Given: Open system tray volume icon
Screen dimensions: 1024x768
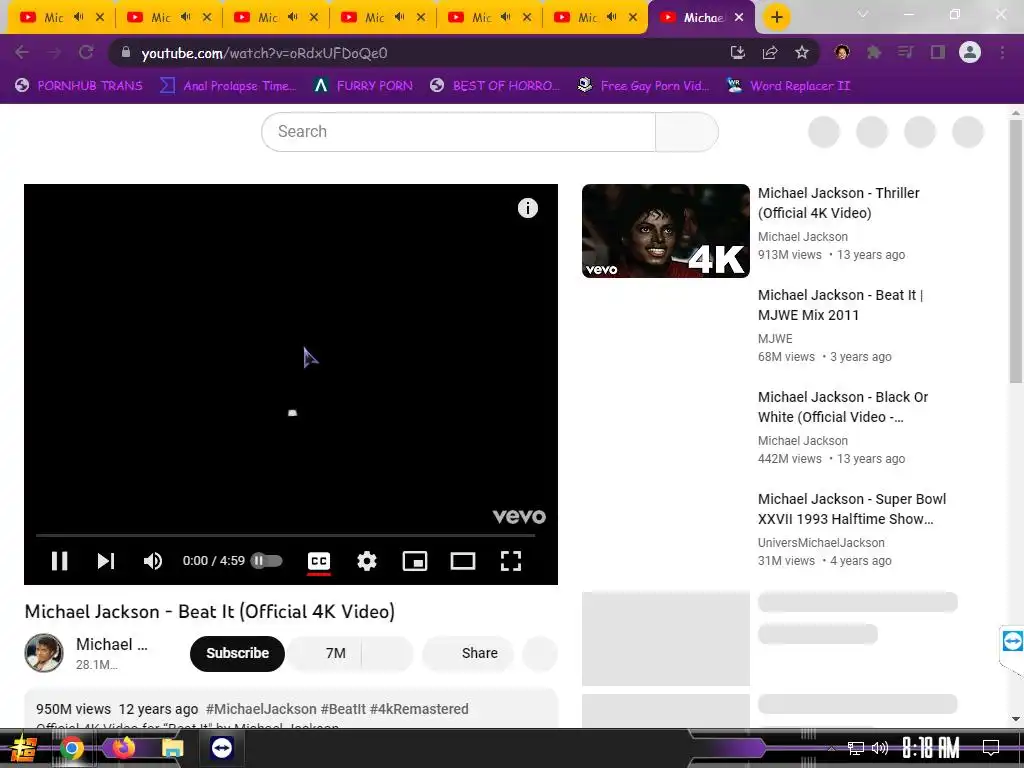Looking at the screenshot, I should 880,748.
